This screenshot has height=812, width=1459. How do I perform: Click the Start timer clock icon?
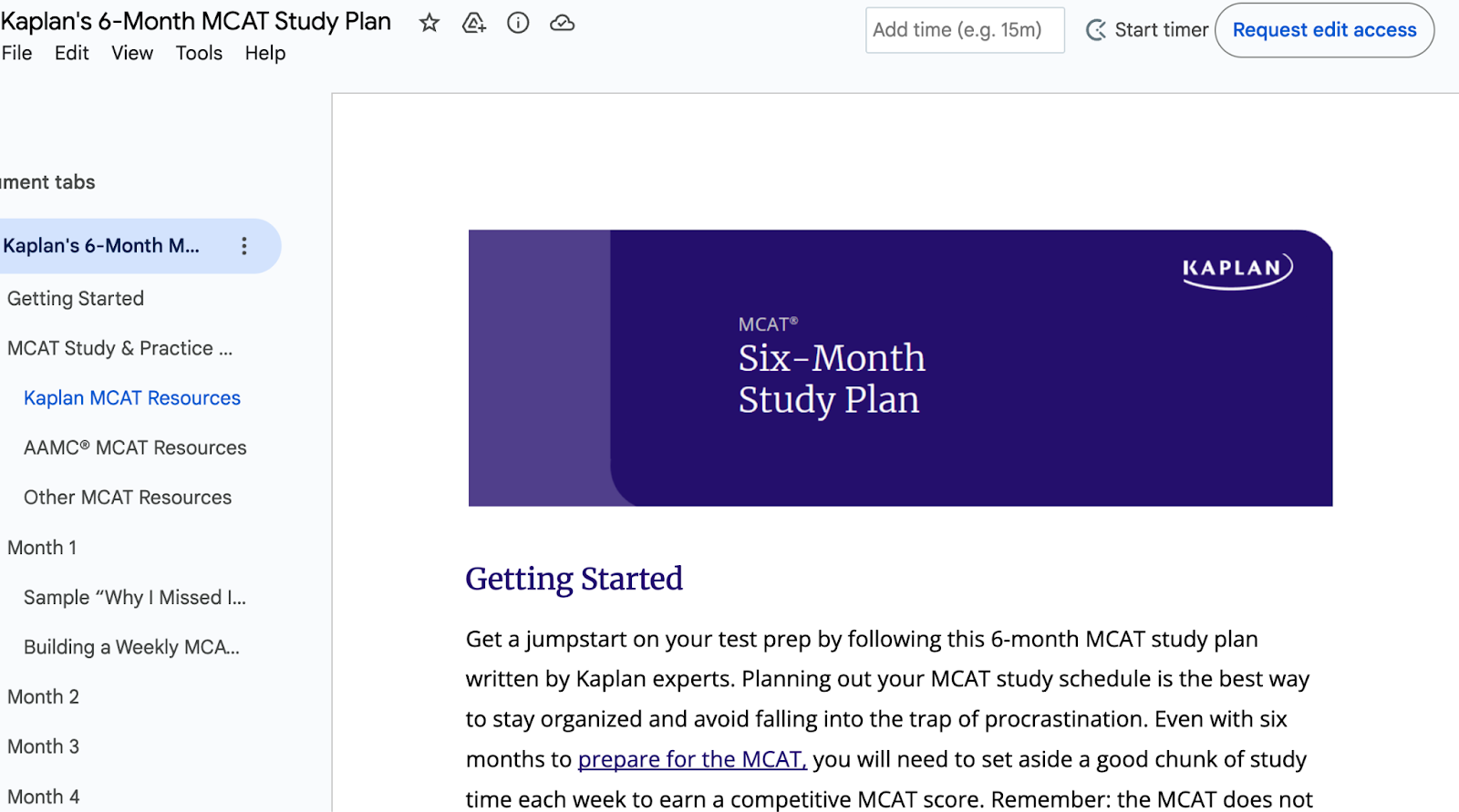[1096, 30]
